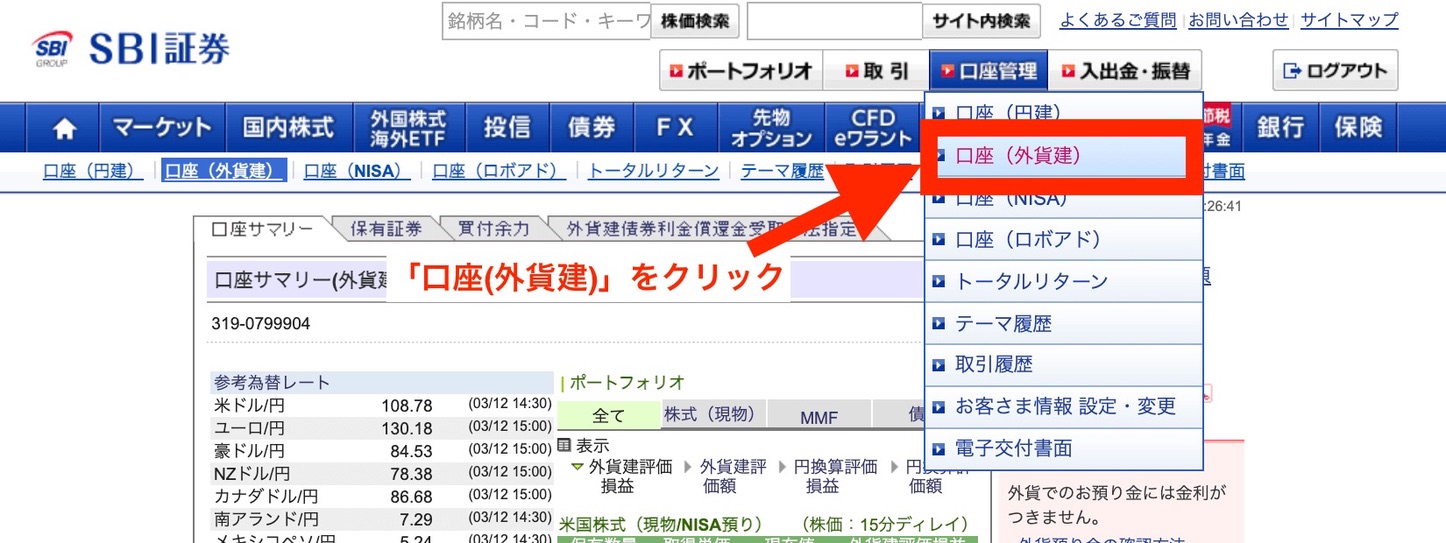Click the カナダドル/円 rate value 86.68
1446x543 pixels.
412,496
